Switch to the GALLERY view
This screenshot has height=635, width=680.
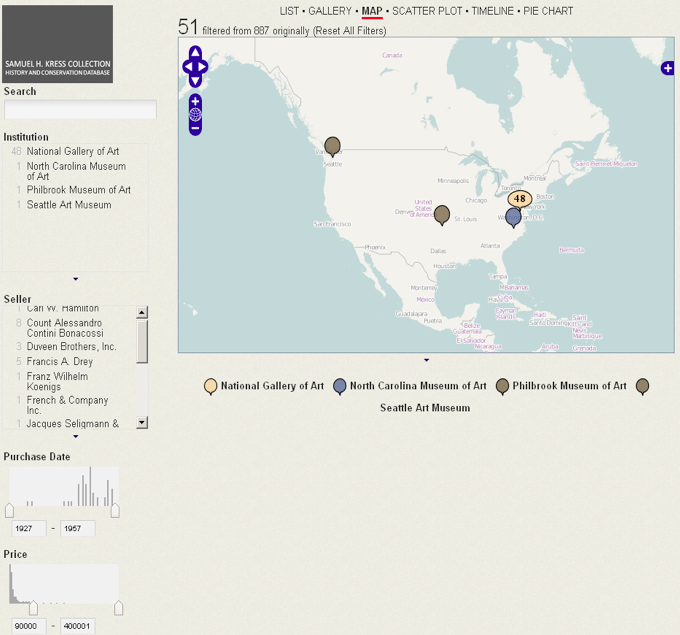330,11
